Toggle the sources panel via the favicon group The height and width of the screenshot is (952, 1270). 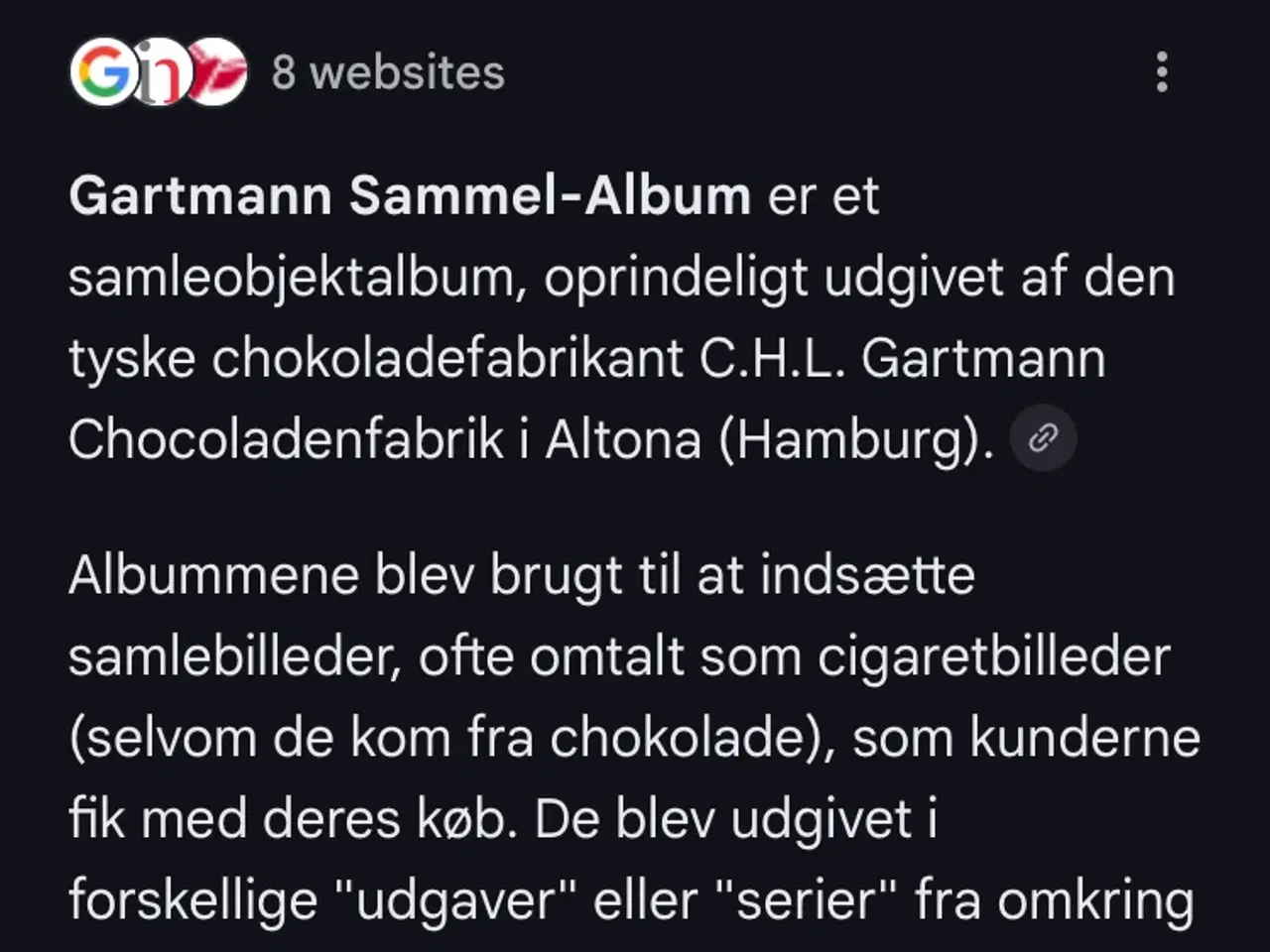(159, 72)
